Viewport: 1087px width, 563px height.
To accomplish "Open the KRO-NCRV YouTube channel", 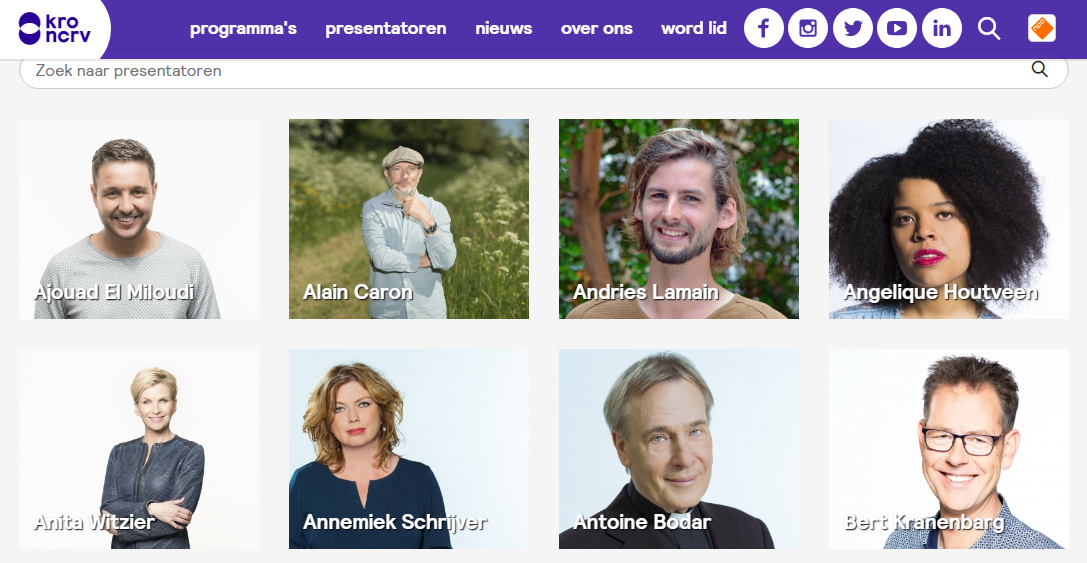I will coord(897,28).
